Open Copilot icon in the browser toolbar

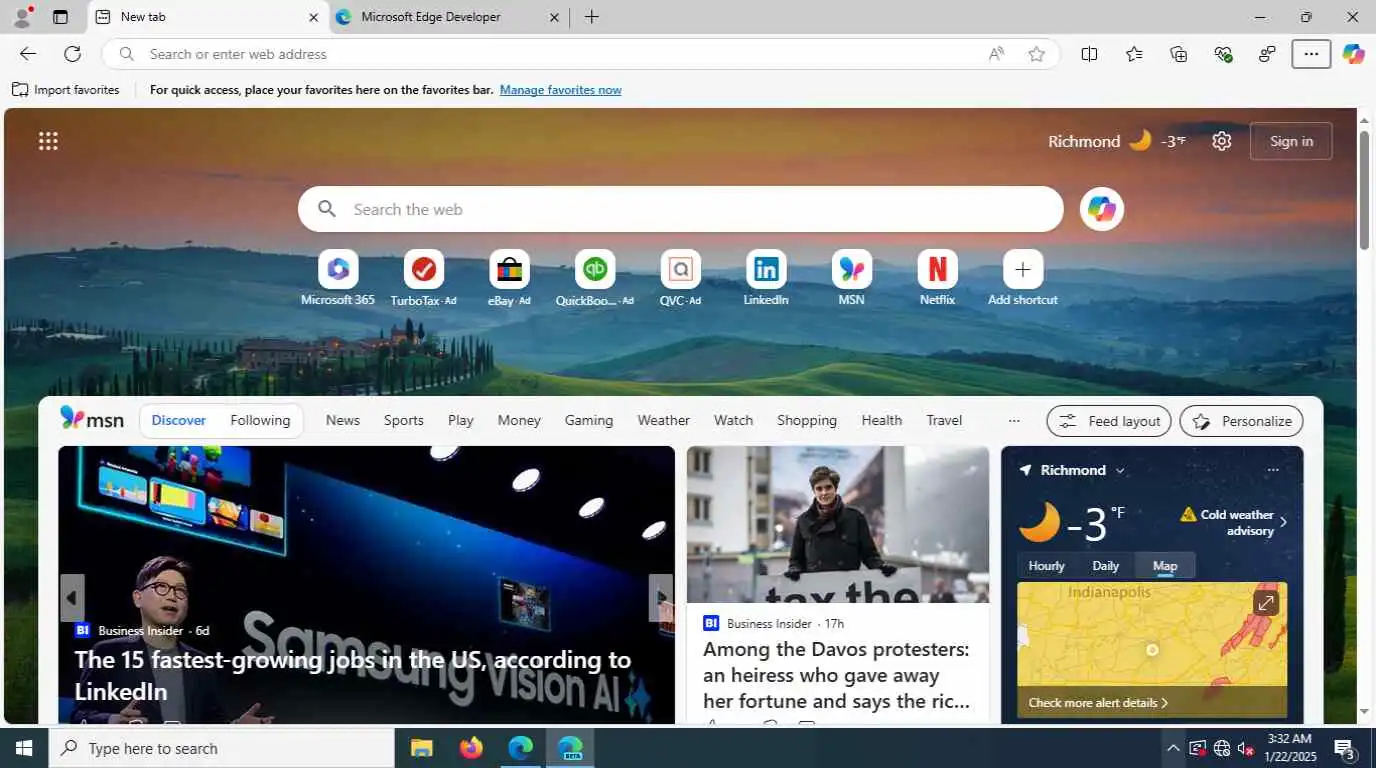(x=1353, y=54)
